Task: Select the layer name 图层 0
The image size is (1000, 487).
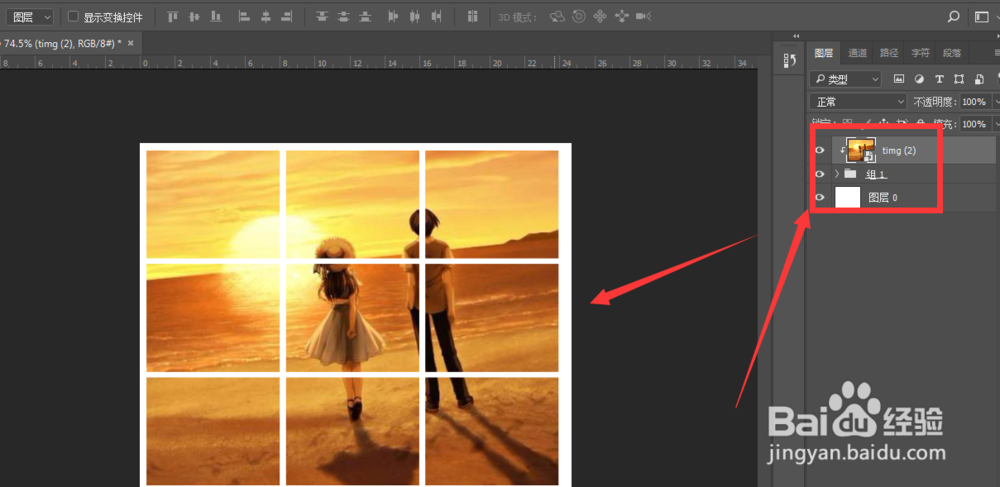Action: [883, 198]
